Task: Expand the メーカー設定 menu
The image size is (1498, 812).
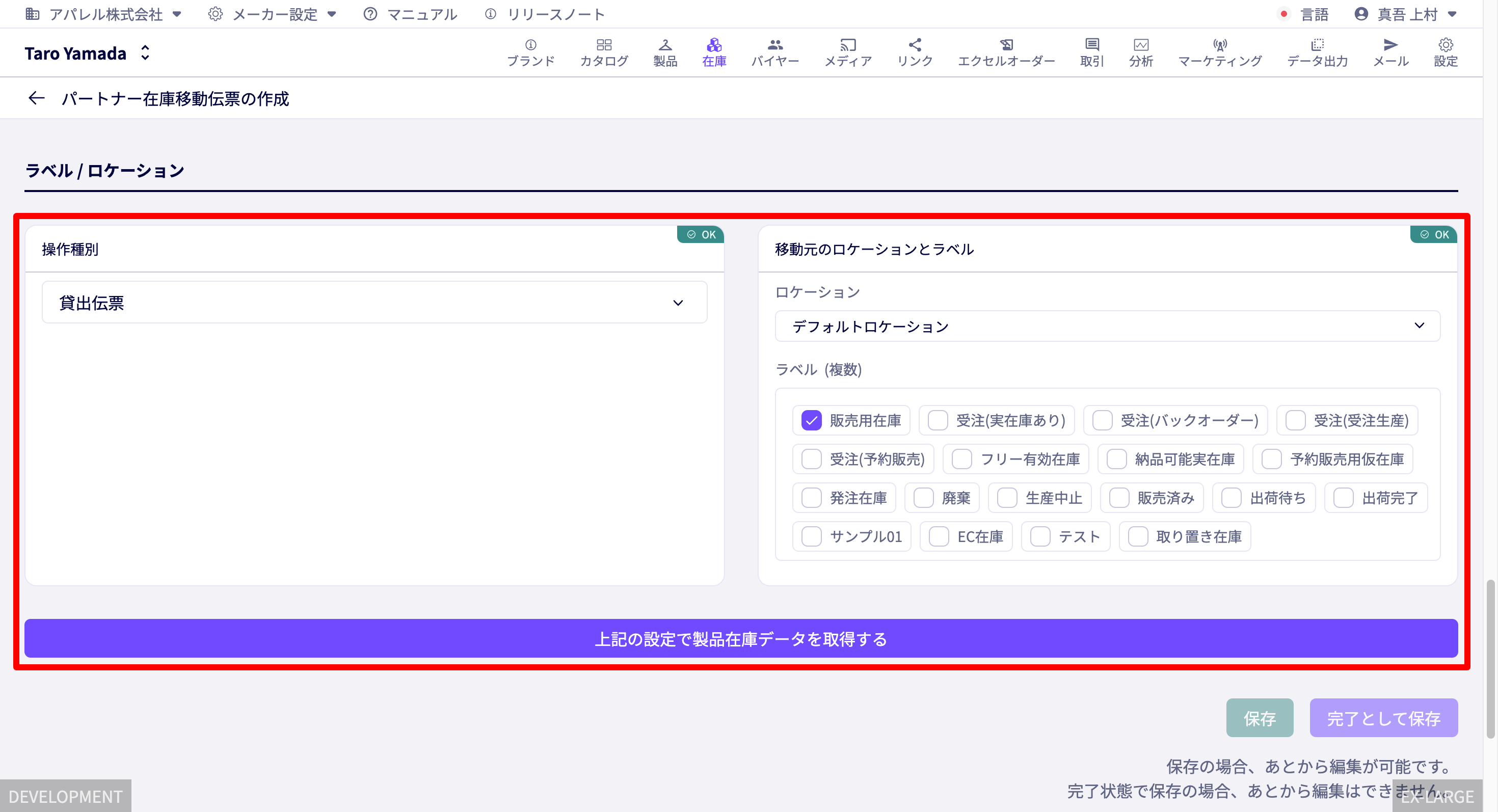Action: [272, 14]
